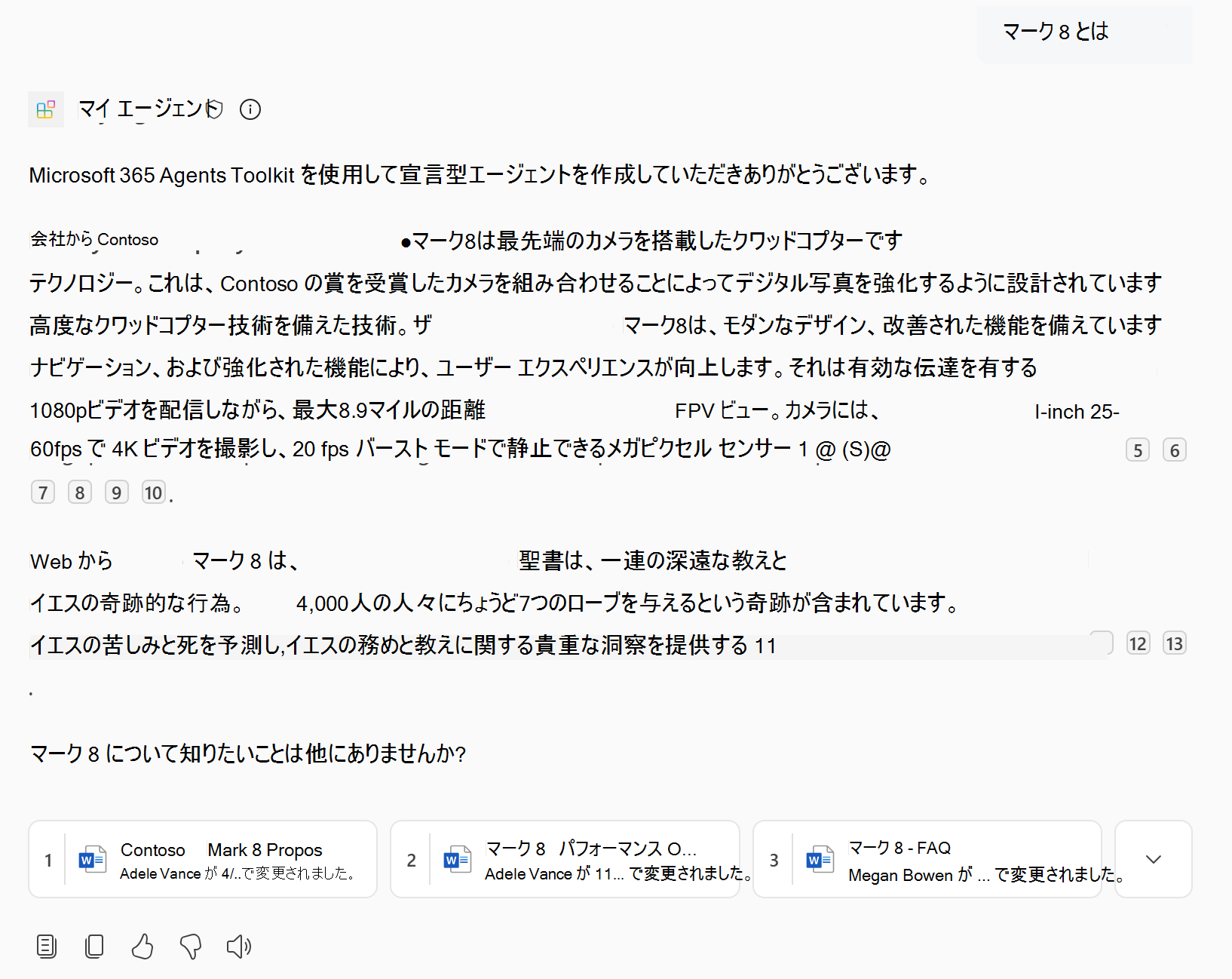Open the transcript notes icon below the response
This screenshot has height=979, width=1232.
pyautogui.click(x=47, y=947)
